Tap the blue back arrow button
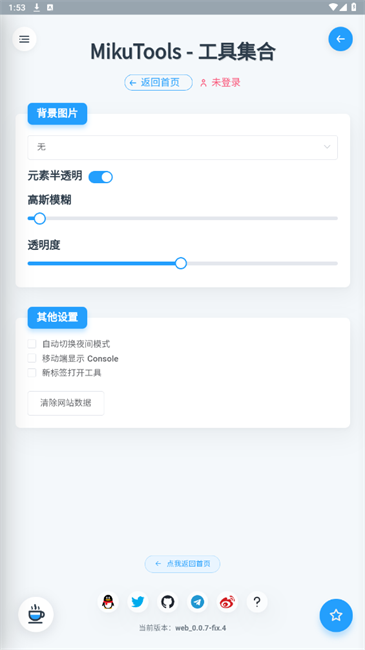 (341, 39)
